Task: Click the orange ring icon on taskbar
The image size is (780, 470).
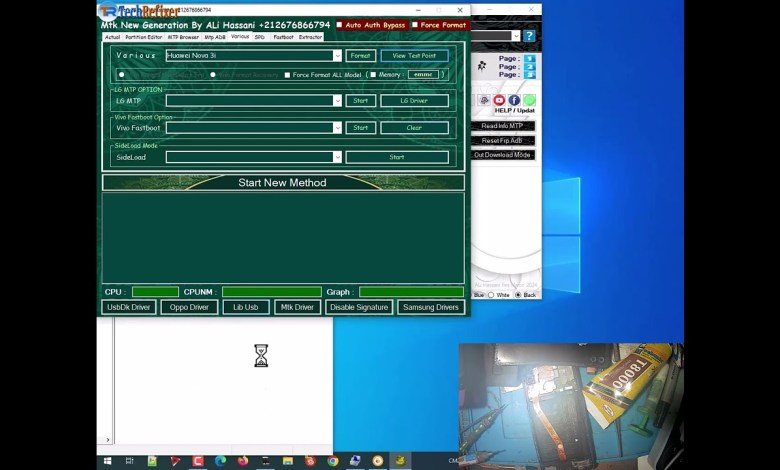Action: point(378,461)
